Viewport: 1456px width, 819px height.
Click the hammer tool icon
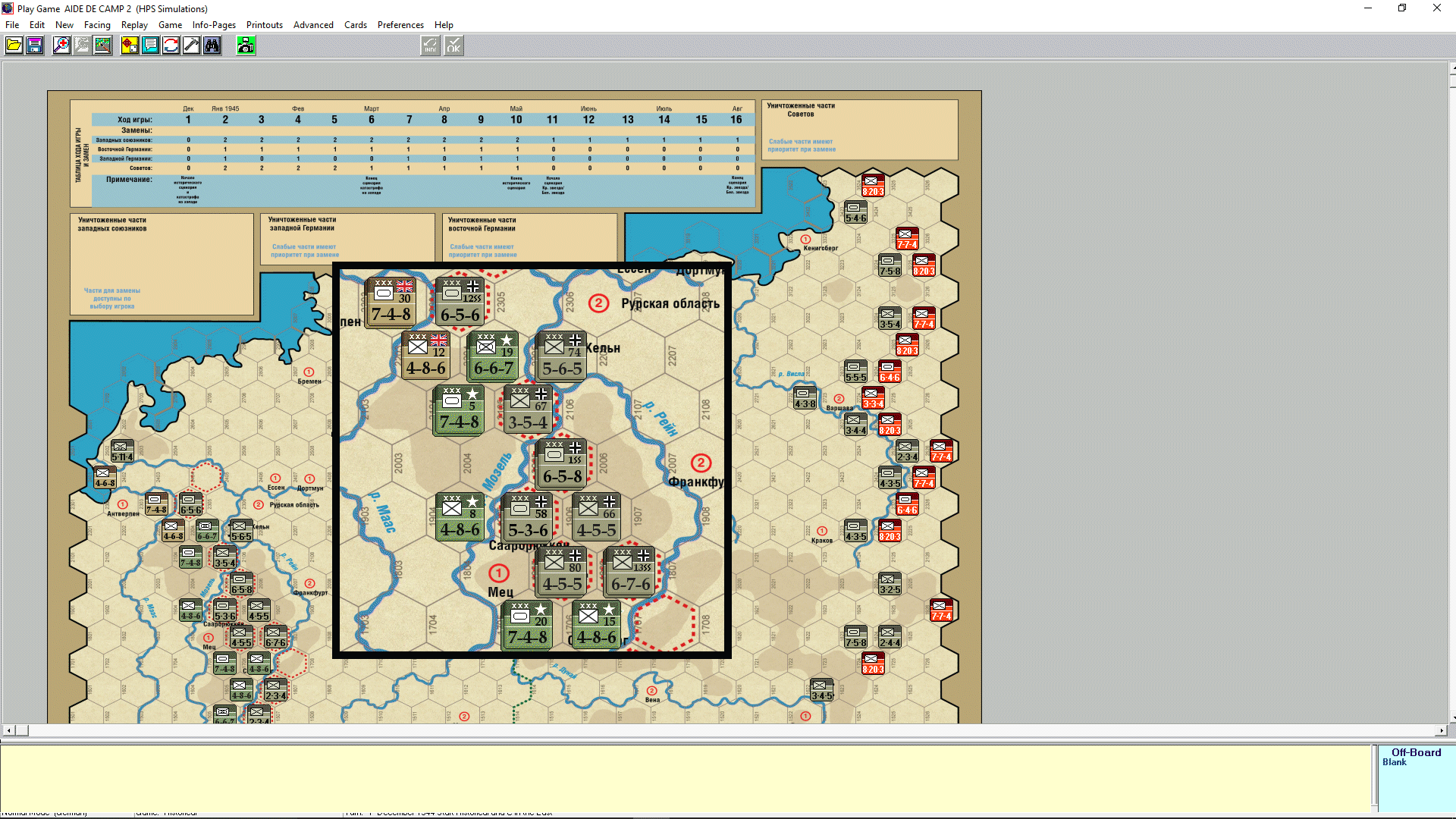tap(191, 45)
